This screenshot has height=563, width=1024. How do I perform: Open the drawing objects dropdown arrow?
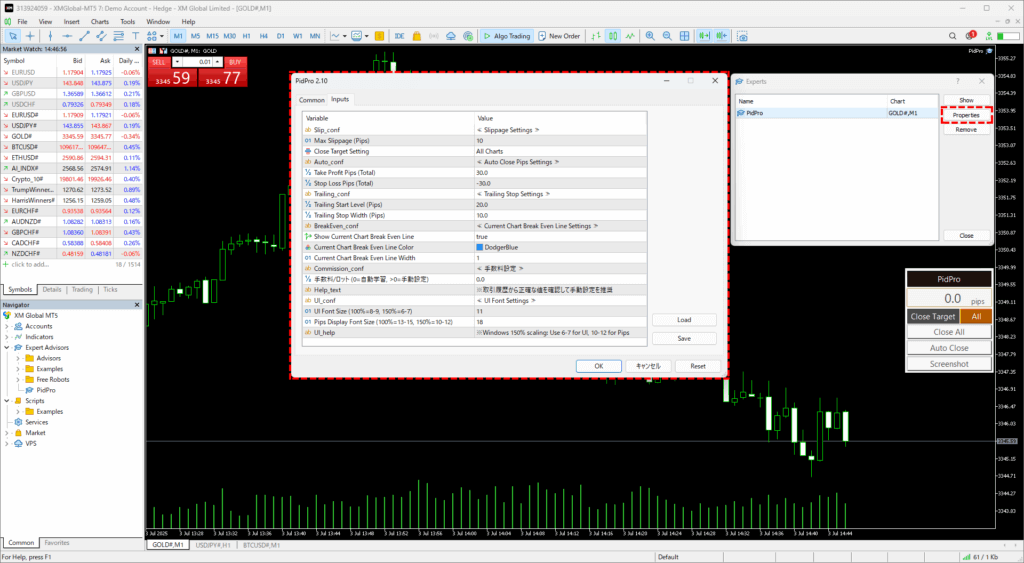[x=161, y=36]
